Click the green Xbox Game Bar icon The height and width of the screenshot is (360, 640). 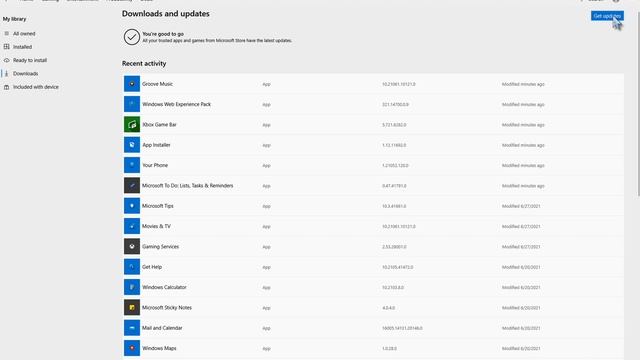(132, 124)
